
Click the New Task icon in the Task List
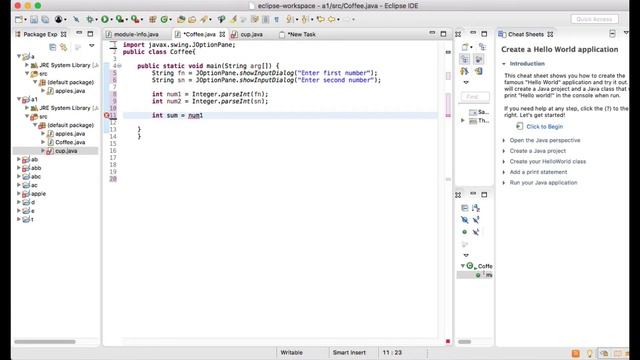tap(465, 47)
